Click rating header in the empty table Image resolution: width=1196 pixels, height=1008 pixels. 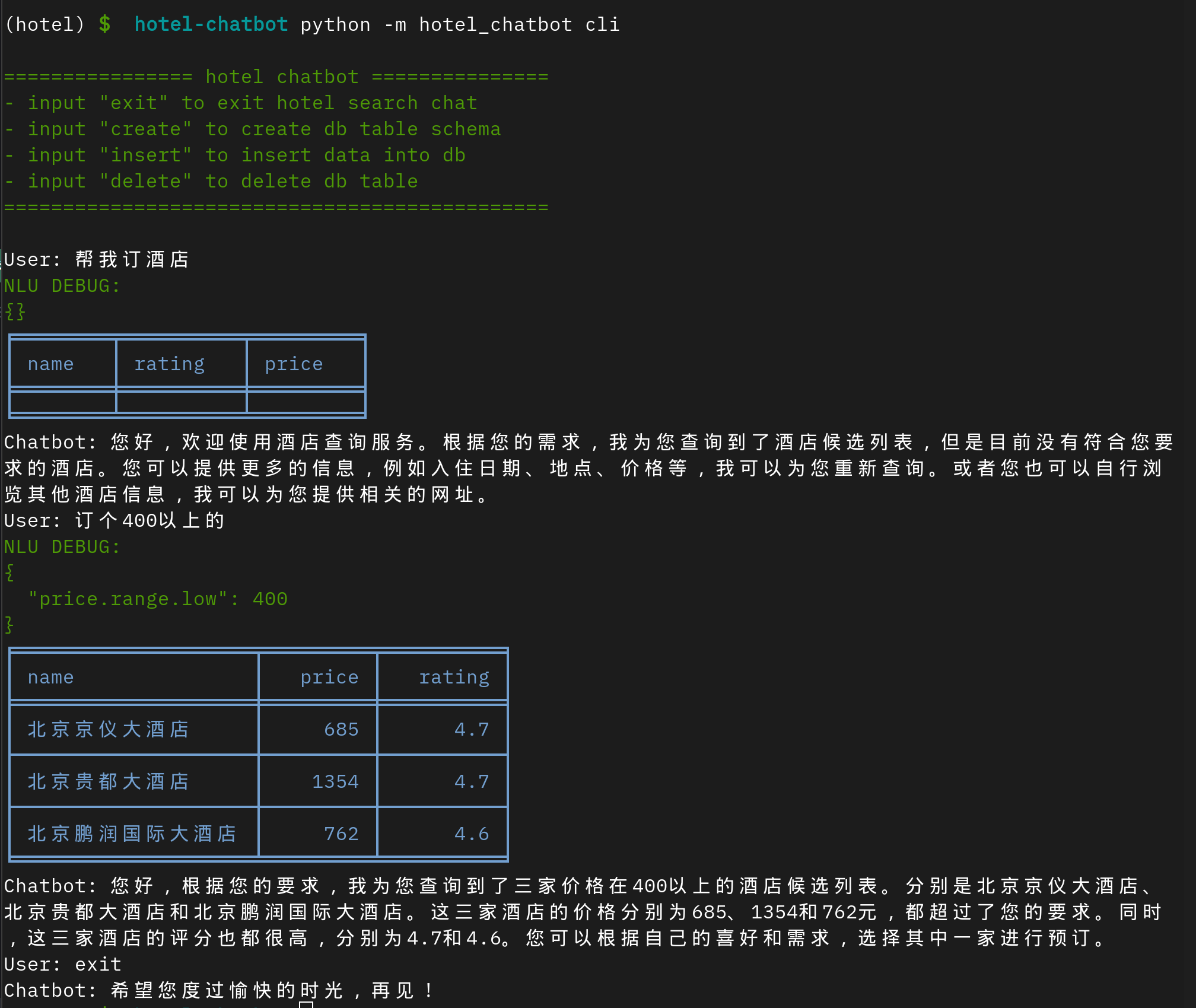click(170, 364)
